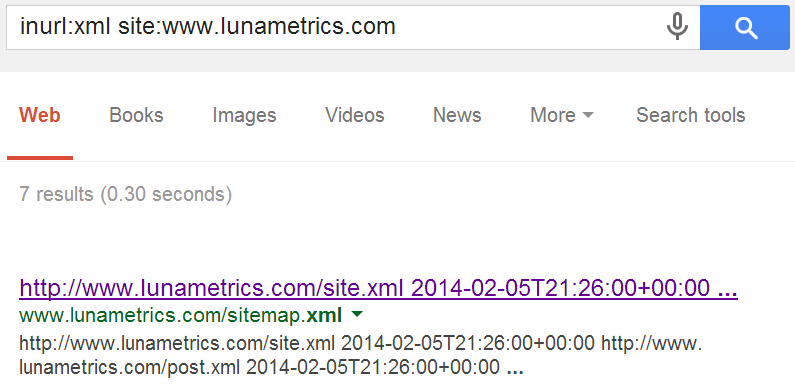Click the red underline beneath the Web tab
The height and width of the screenshot is (384, 795).
pyautogui.click(x=40, y=158)
